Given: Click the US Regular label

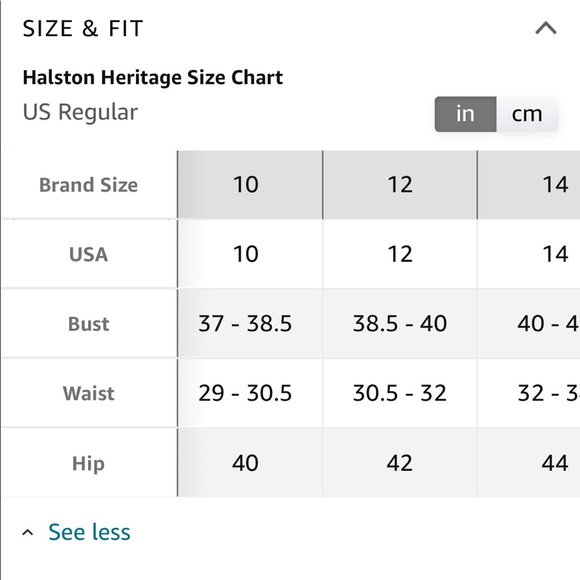Looking at the screenshot, I should 80,112.
